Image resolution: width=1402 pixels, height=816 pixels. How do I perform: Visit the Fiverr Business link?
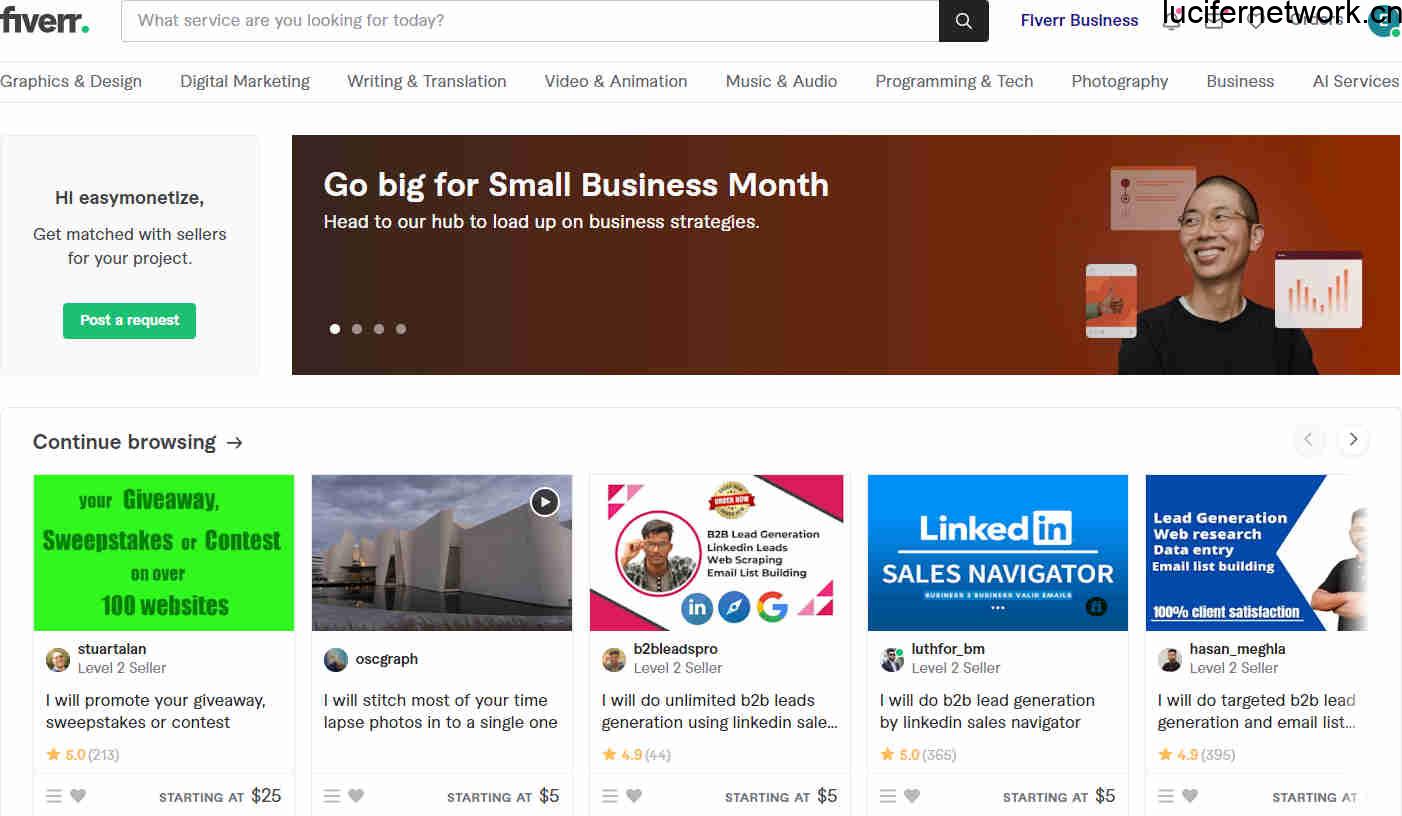click(x=1079, y=20)
